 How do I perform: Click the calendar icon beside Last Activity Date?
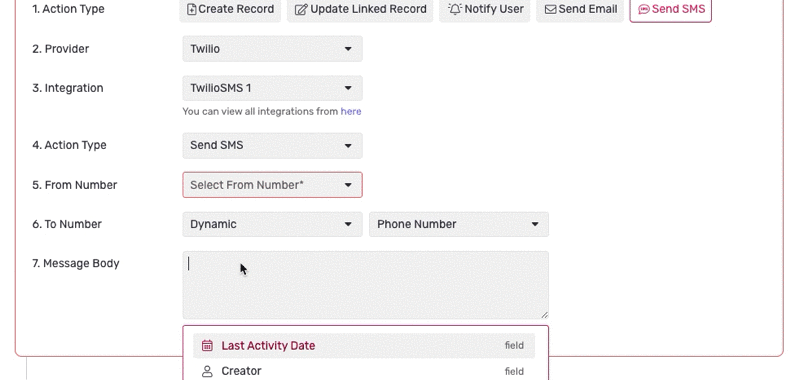coord(207,345)
